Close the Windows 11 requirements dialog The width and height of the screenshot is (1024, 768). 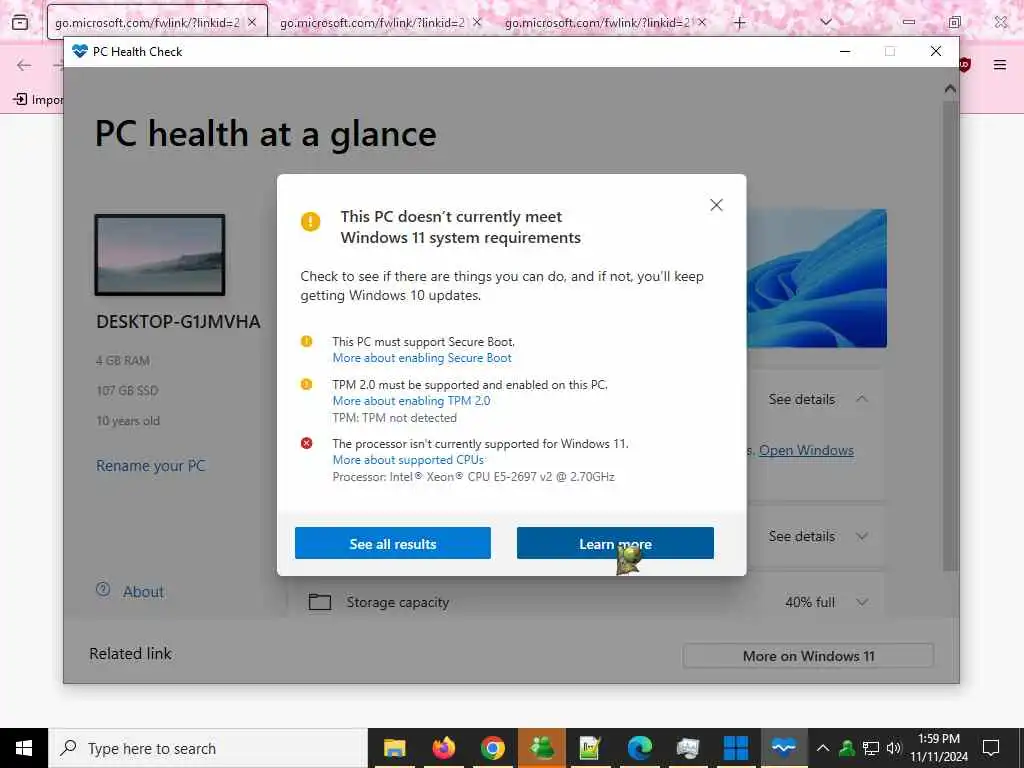click(716, 205)
